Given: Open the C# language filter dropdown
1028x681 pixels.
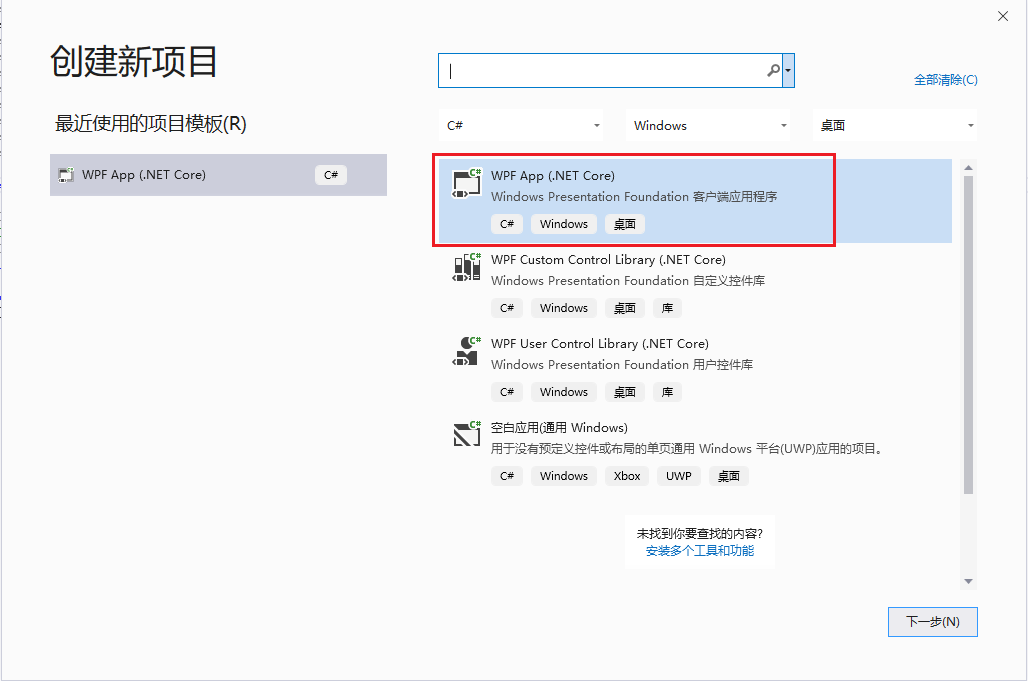Looking at the screenshot, I should point(521,125).
